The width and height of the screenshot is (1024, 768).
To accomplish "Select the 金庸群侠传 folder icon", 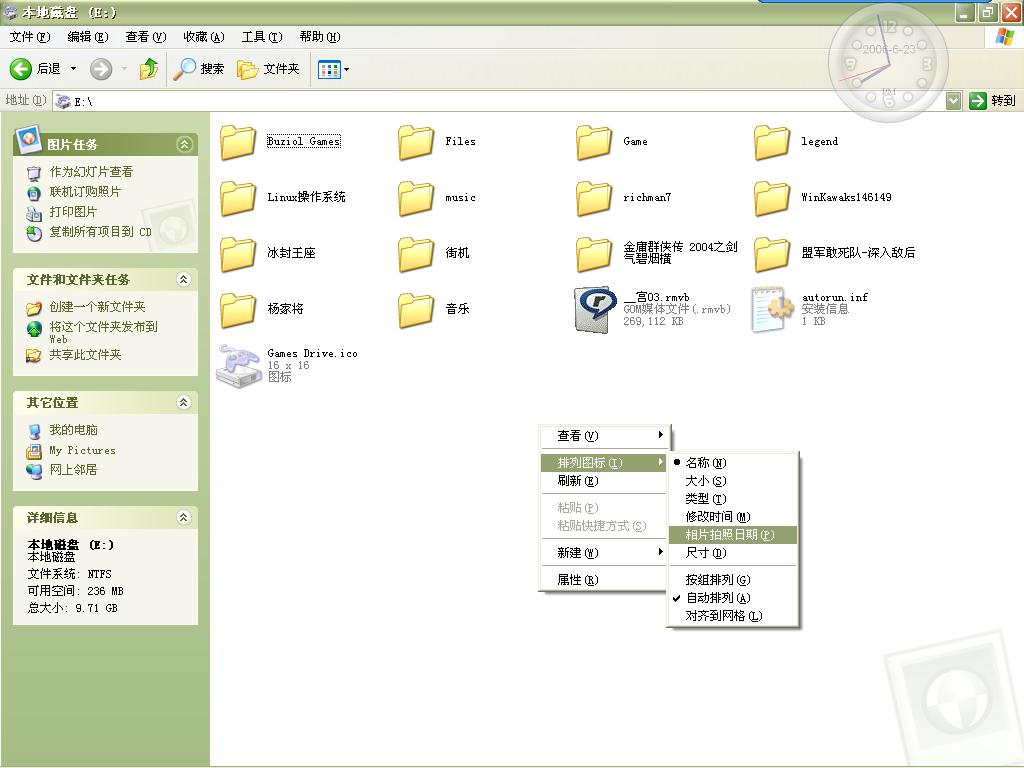I will pyautogui.click(x=594, y=253).
